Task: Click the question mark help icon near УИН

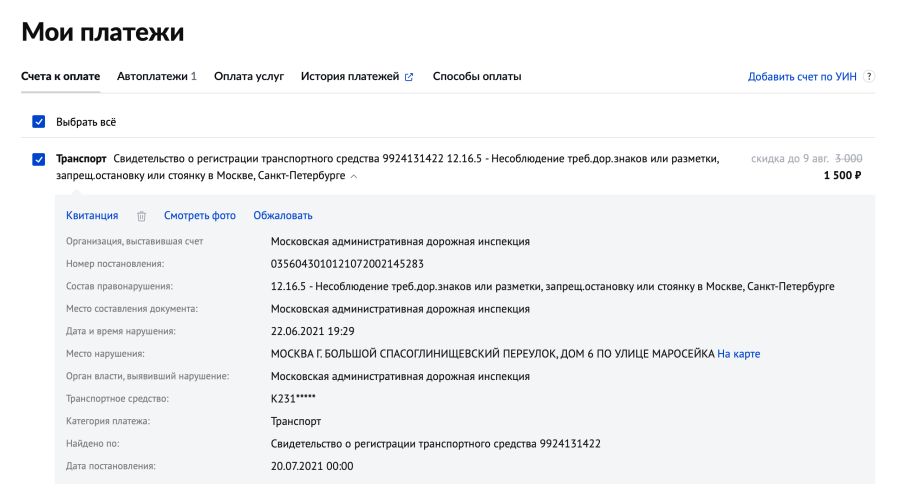Action: click(x=869, y=77)
